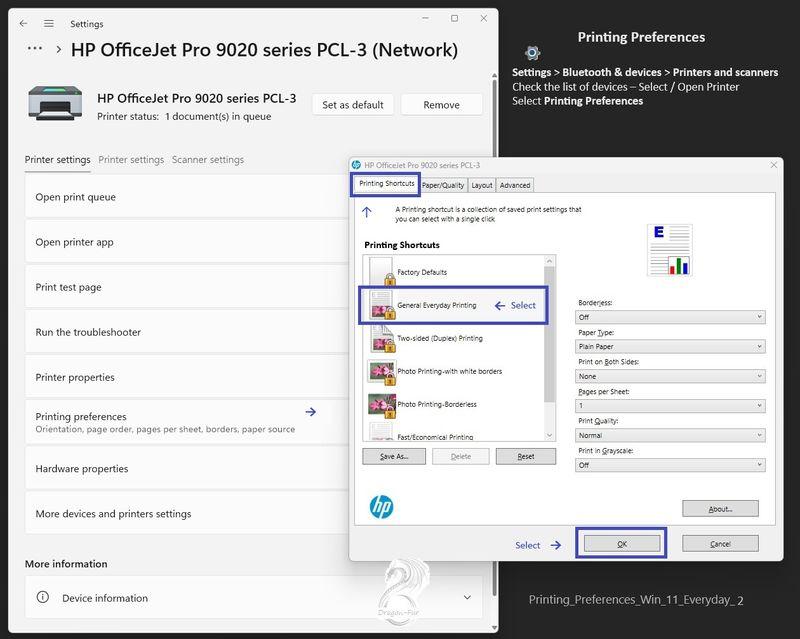
Task: Switch to the Printing Shortcuts tab
Action: tap(386, 184)
